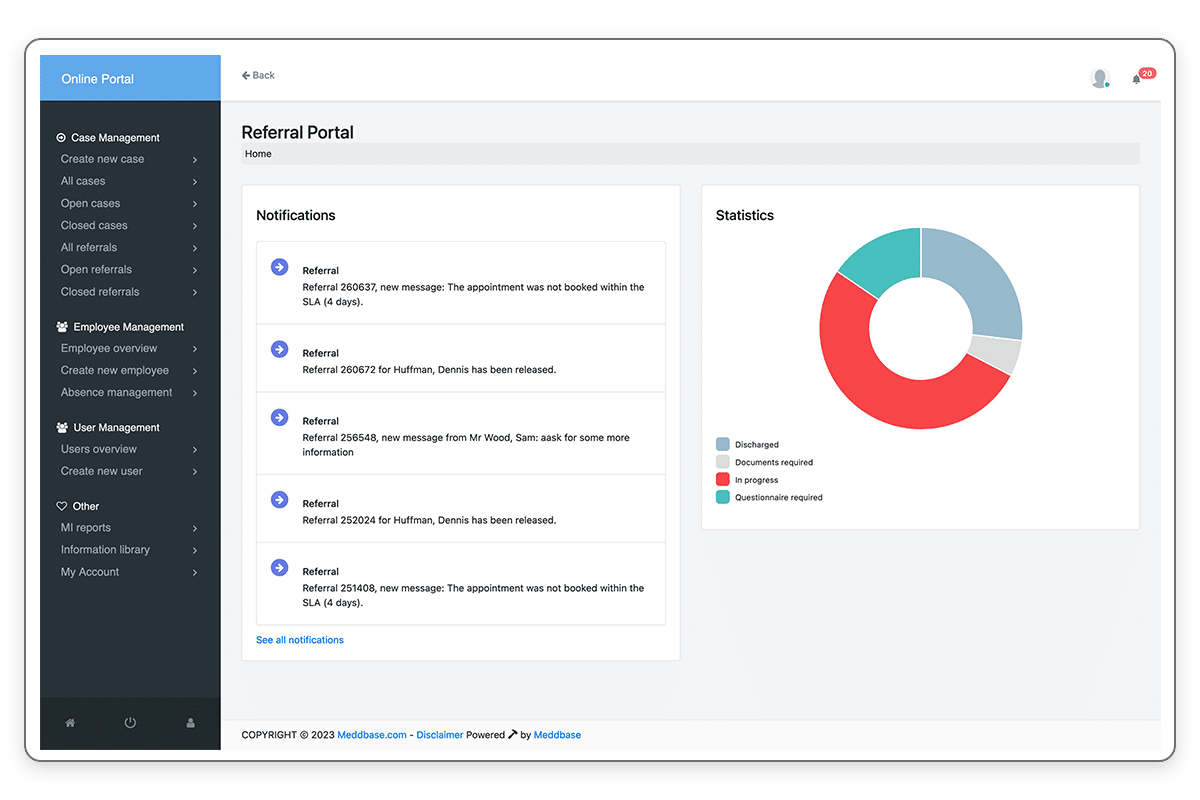Open arrow icon for Referral 256548 notification
This screenshot has height=800, width=1200.
click(x=280, y=417)
